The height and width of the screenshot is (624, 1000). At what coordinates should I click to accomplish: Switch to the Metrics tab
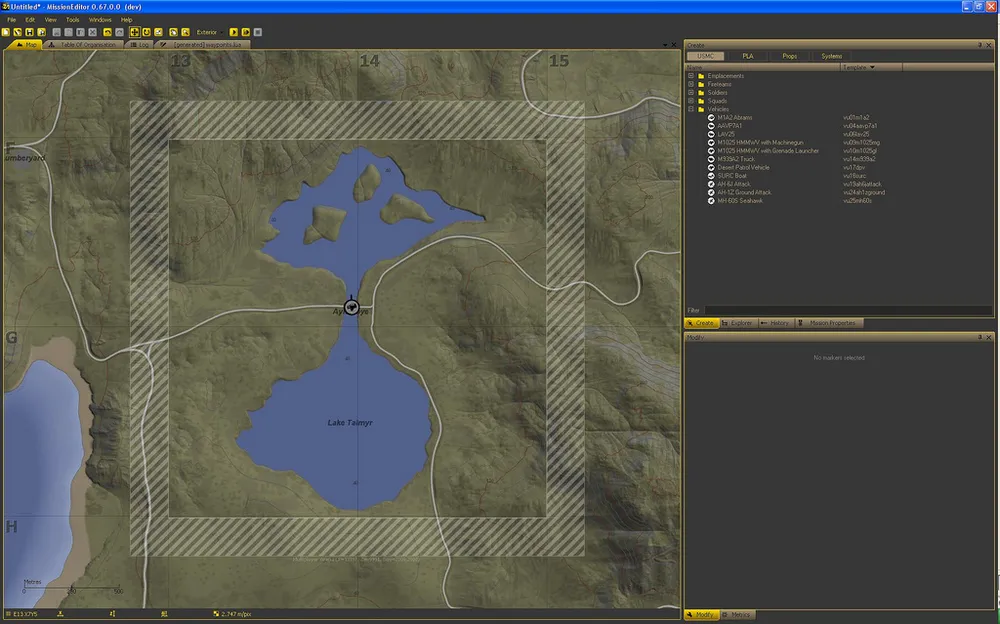click(x=737, y=614)
